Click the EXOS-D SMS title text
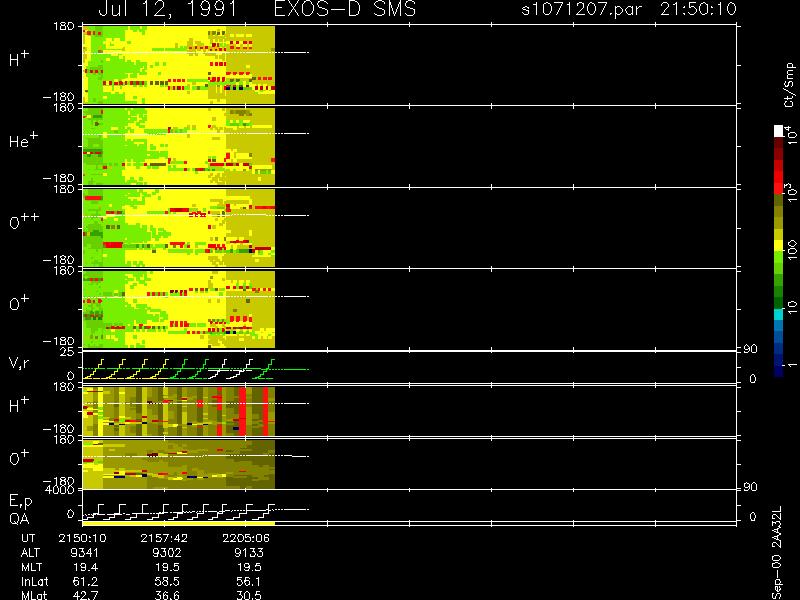 [345, 9]
